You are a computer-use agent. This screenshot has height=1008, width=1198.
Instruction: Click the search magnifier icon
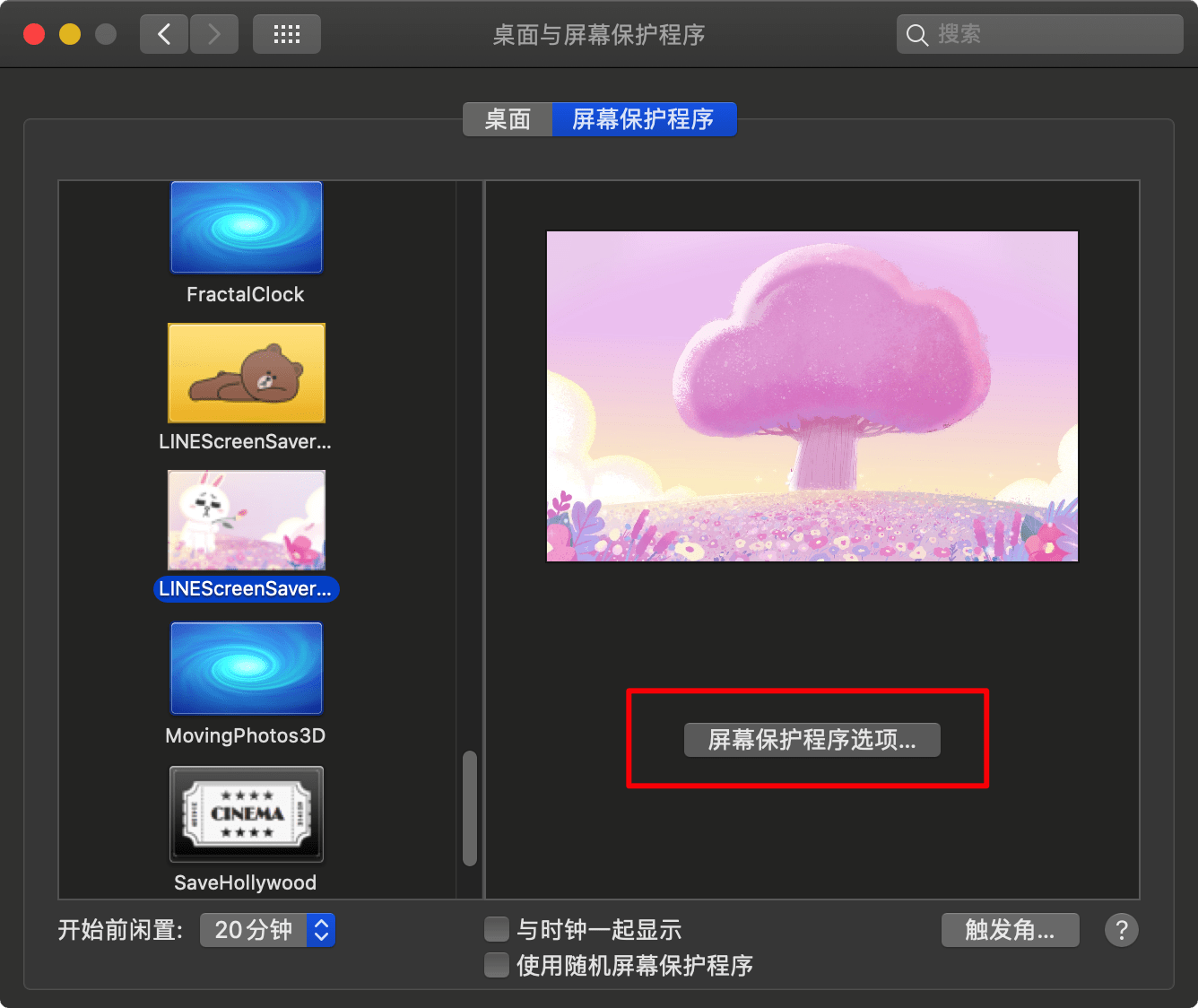[x=916, y=35]
